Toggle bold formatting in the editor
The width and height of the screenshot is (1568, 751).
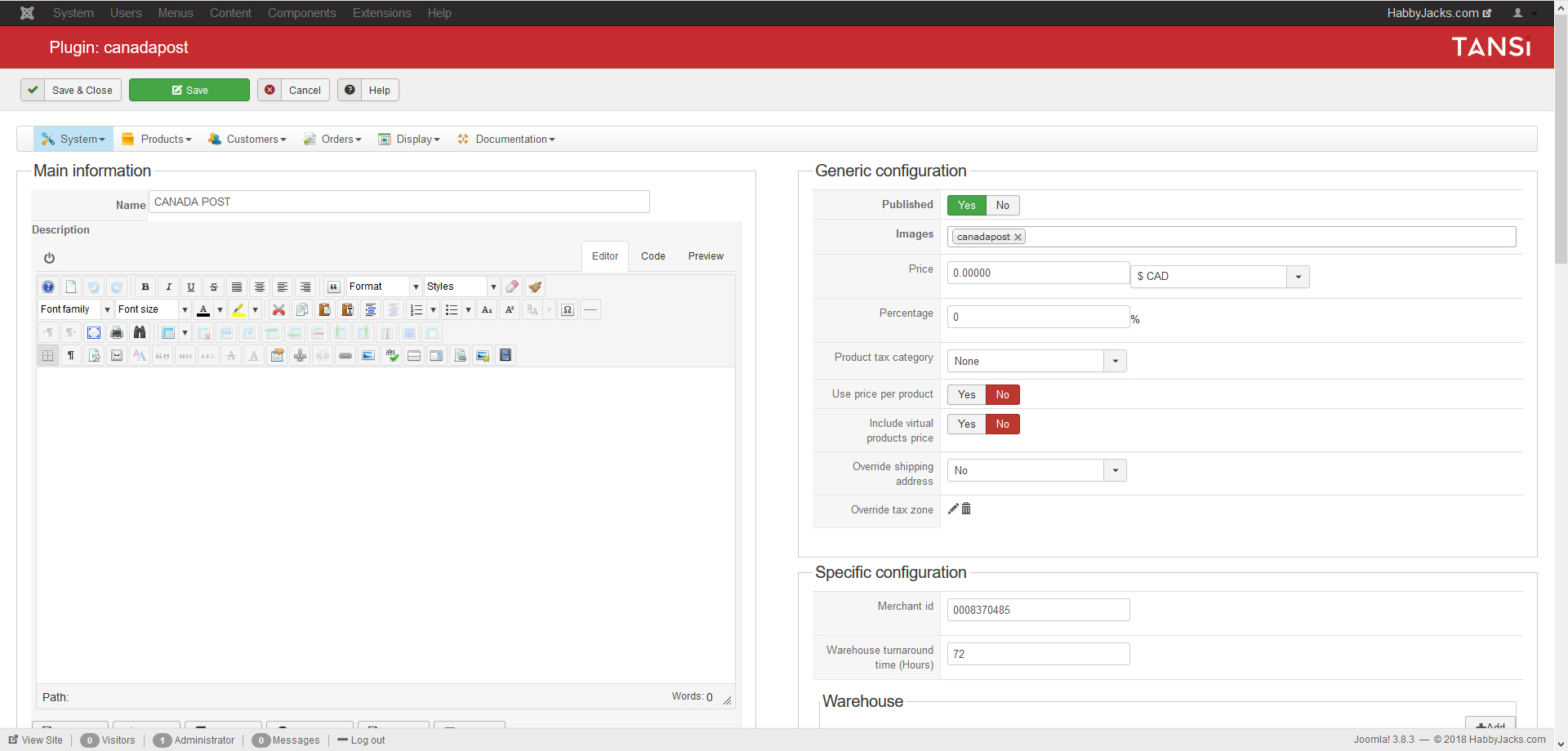pos(145,287)
